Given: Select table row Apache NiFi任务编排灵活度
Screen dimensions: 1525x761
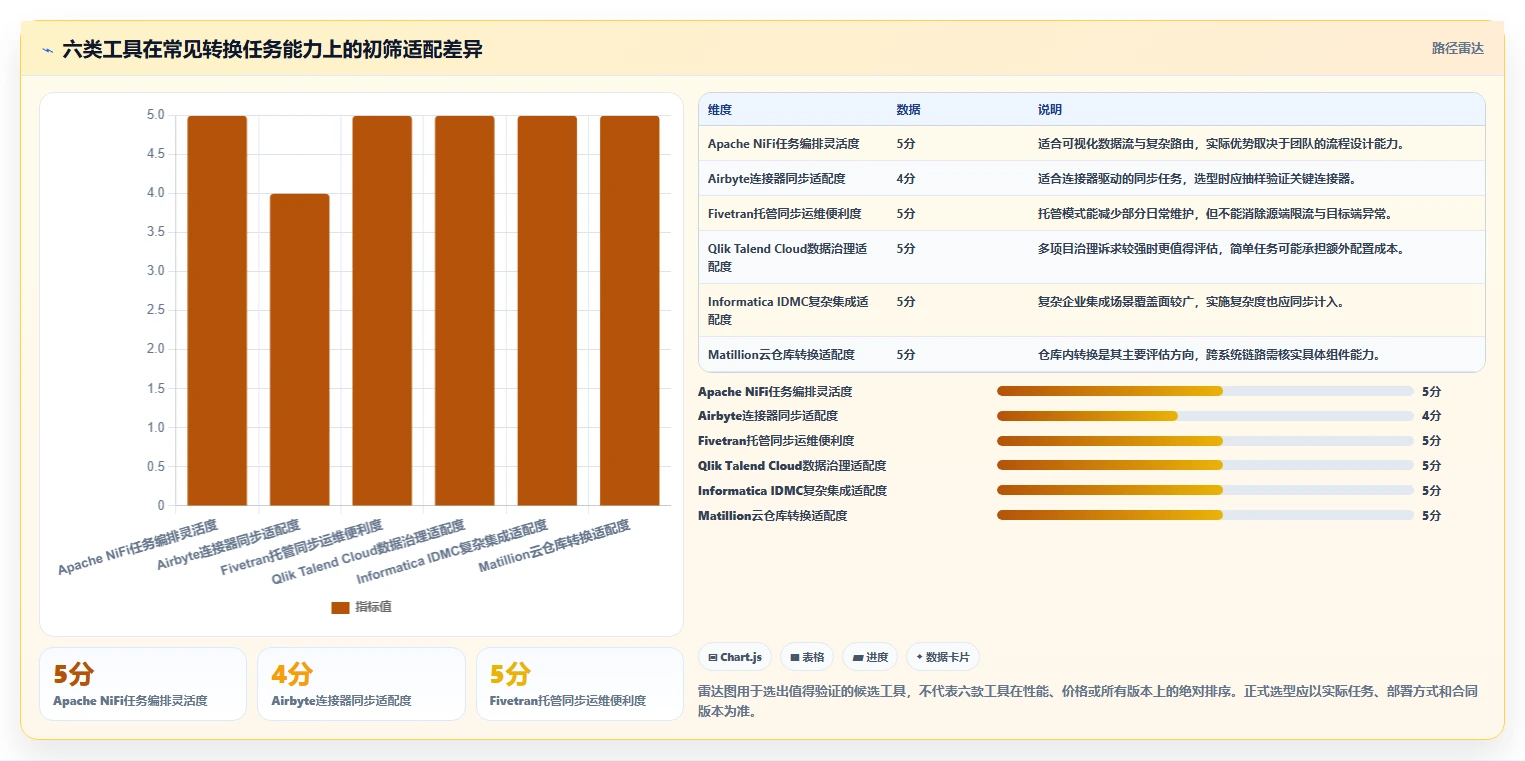Looking at the screenshot, I should pos(1091,143).
